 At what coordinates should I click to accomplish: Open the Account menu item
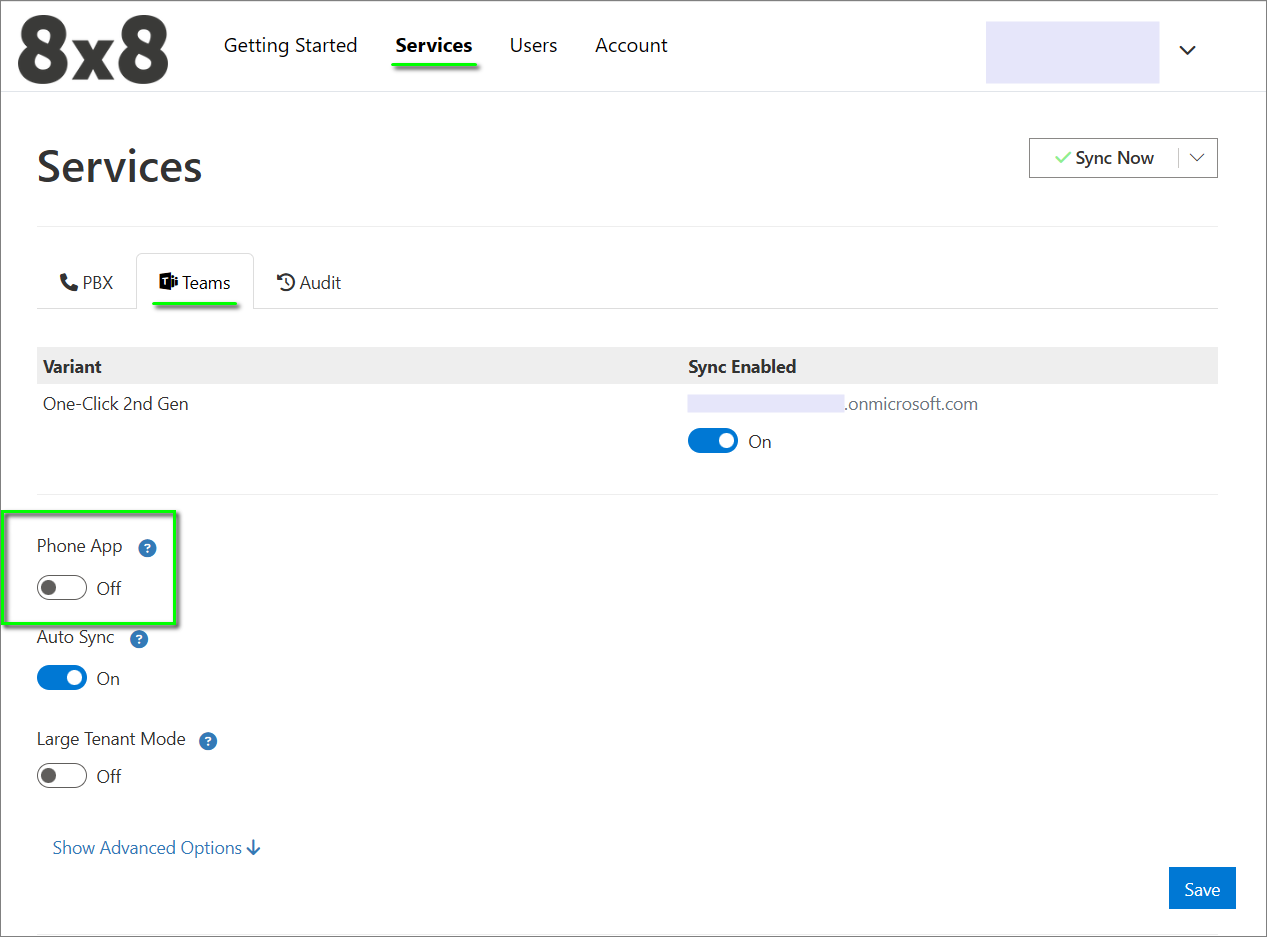point(631,46)
